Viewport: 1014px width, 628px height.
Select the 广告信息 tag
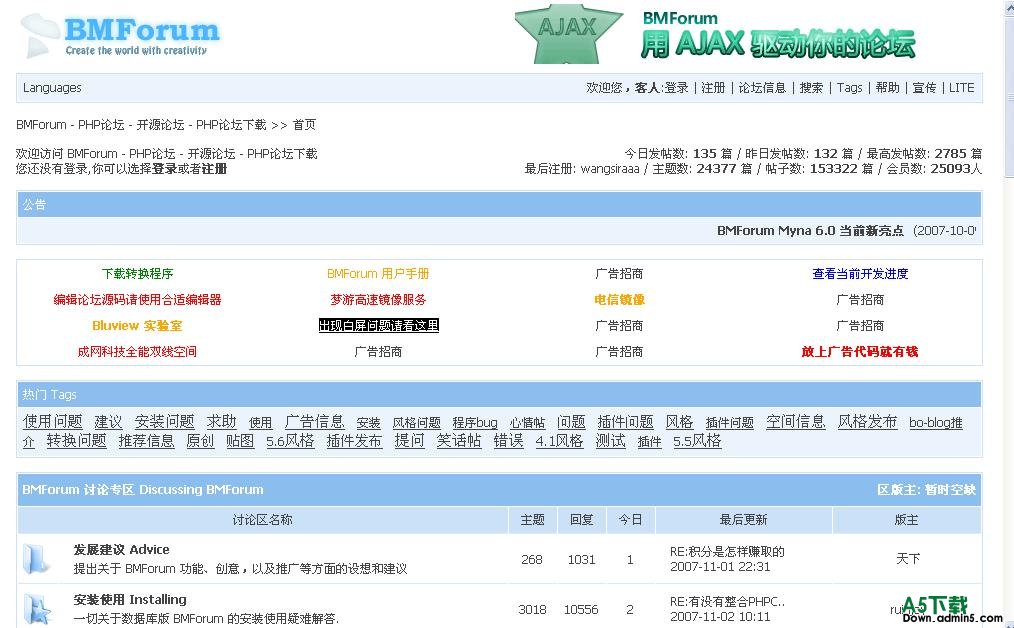[x=314, y=422]
